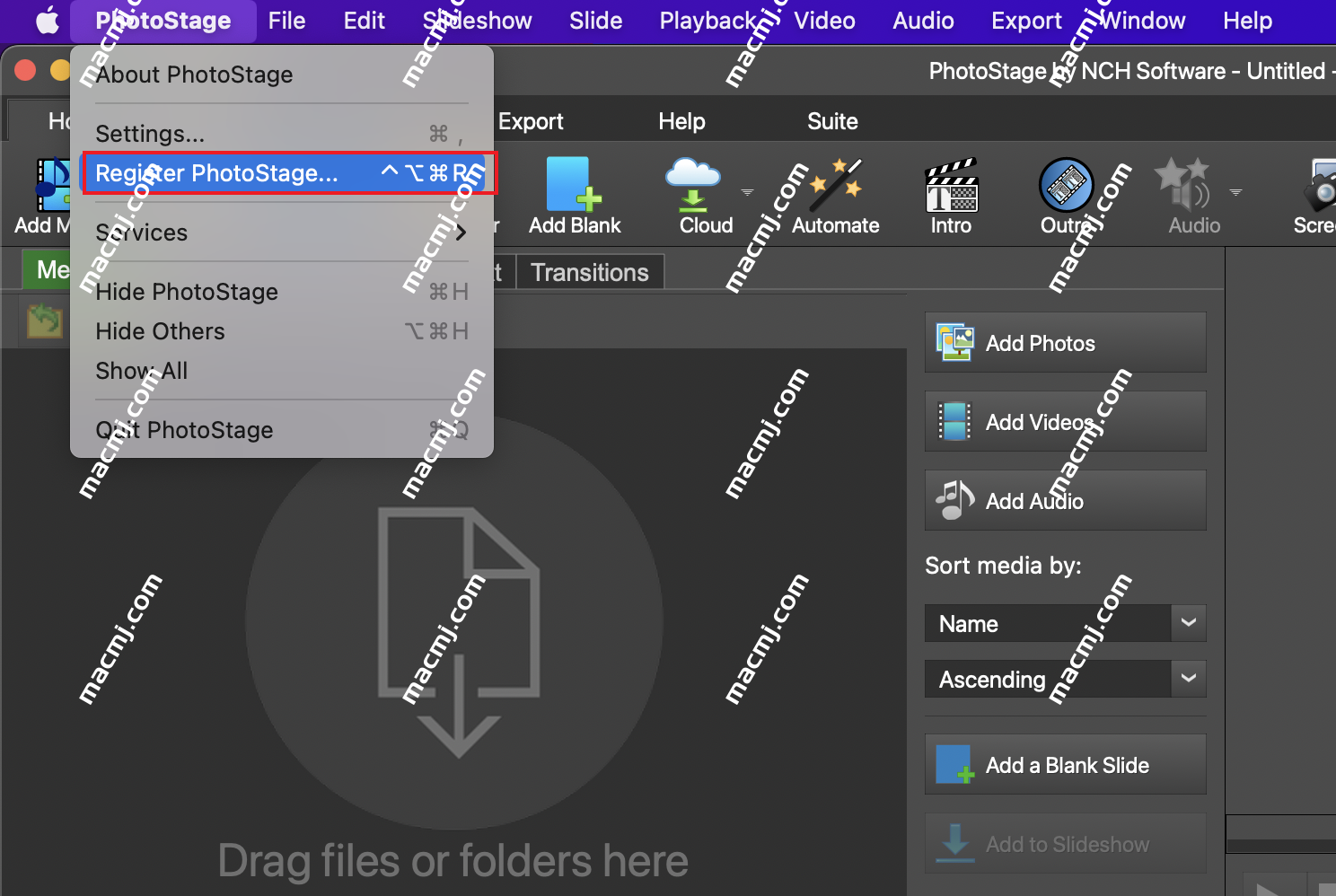Select Hide PhotoStage

click(x=282, y=292)
